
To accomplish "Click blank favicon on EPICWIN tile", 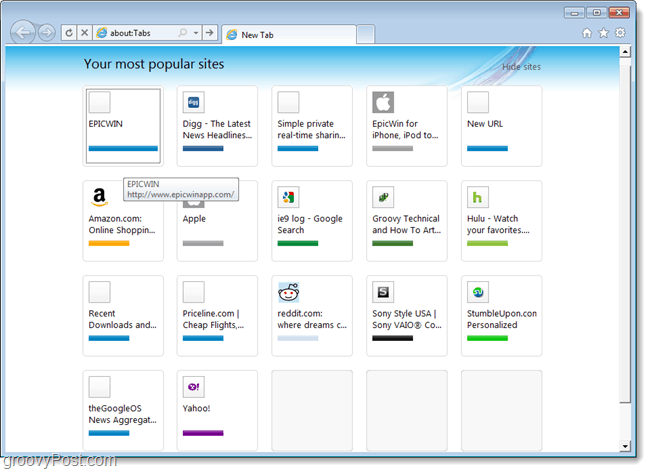I will point(99,102).
